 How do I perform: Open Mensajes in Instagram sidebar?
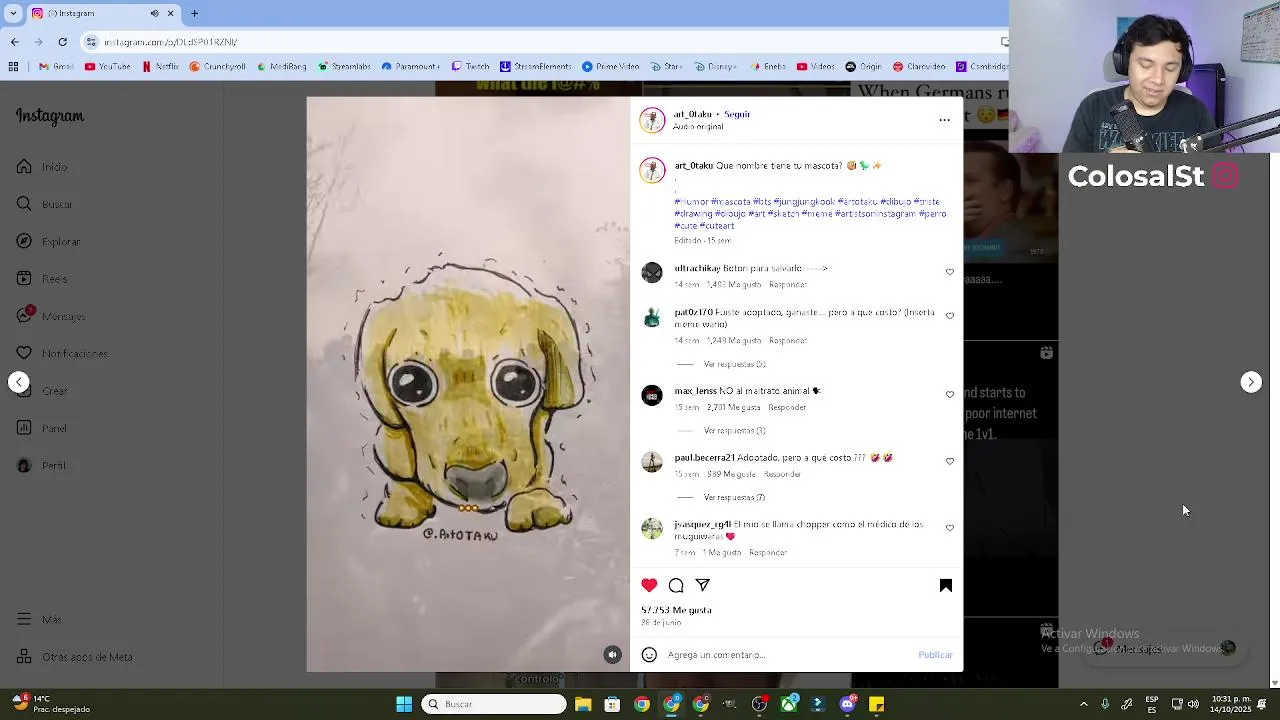click(50, 316)
